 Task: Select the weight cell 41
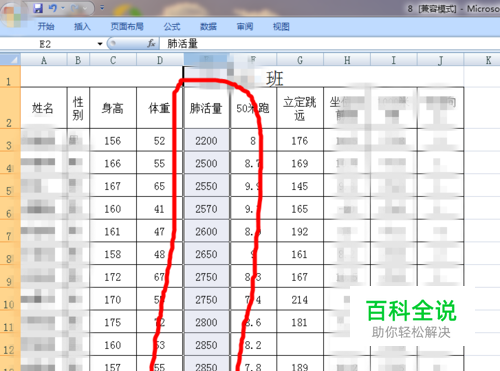pyautogui.click(x=160, y=209)
